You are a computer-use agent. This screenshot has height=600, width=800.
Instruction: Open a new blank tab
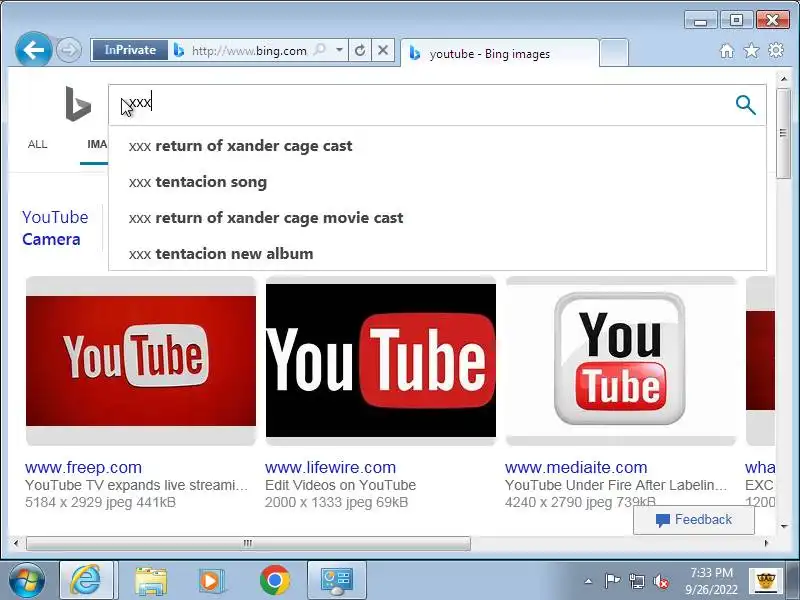[x=613, y=53]
